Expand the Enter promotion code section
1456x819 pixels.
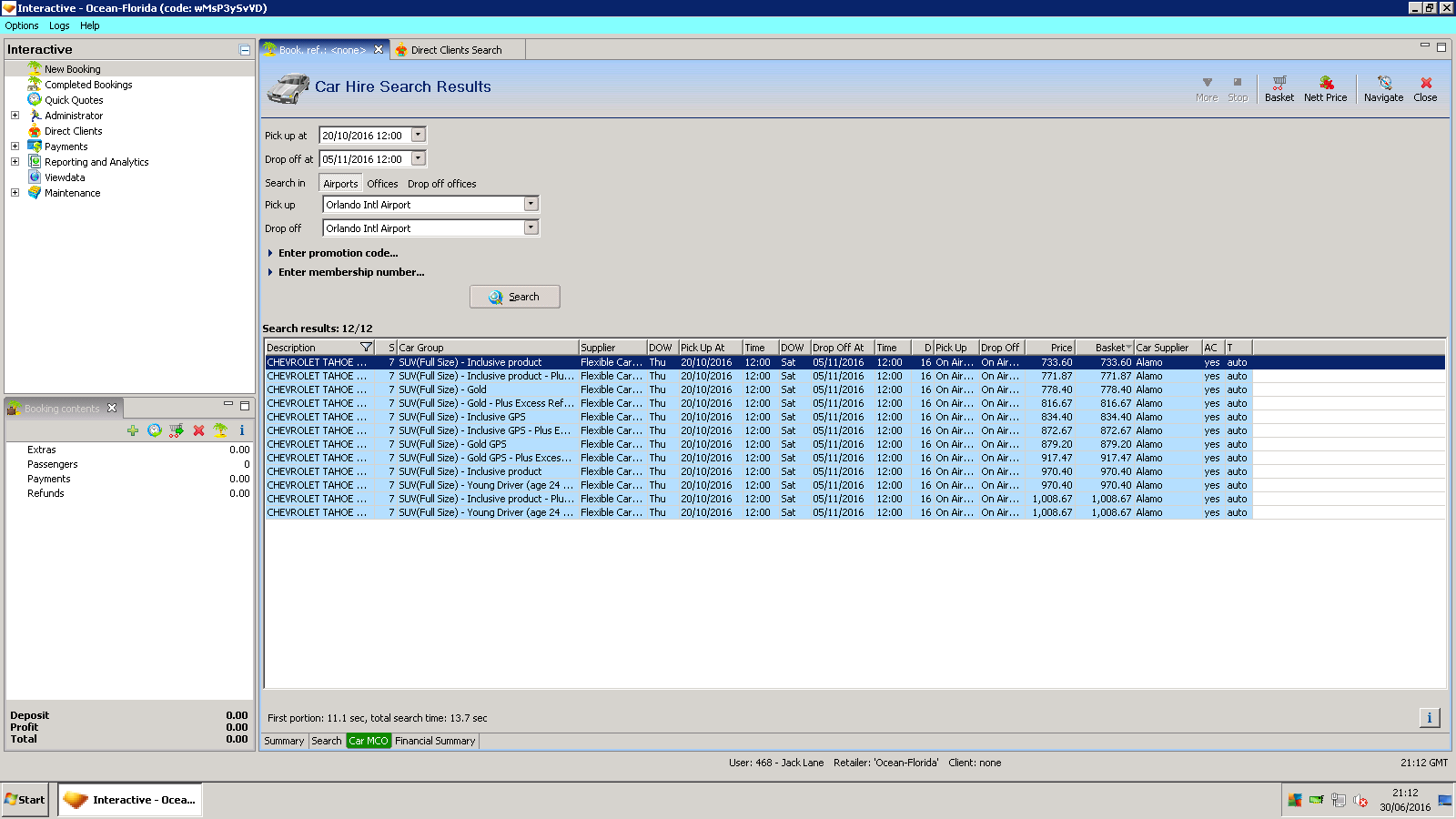(x=338, y=253)
